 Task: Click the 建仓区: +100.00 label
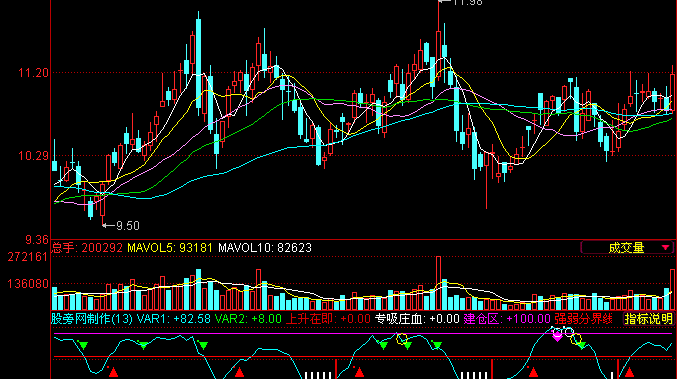(507, 319)
